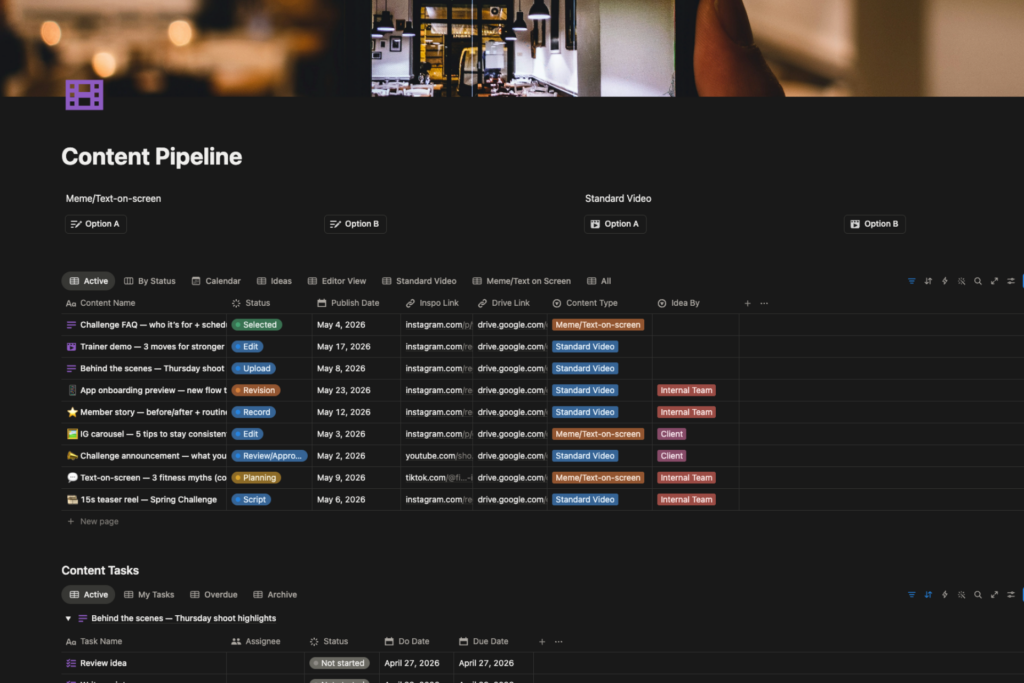The height and width of the screenshot is (683, 1024).
Task: Open the Script status for 15s teaser reel
Action: [251, 500]
